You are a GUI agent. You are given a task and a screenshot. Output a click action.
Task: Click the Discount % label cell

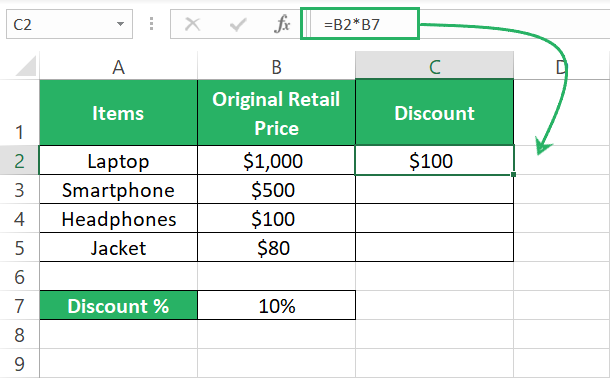(x=118, y=305)
